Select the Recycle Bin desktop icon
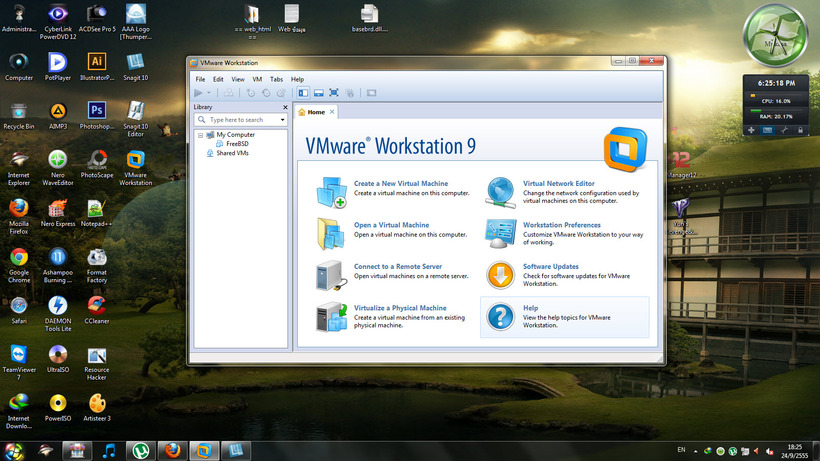This screenshot has width=820, height=461. (x=19, y=116)
